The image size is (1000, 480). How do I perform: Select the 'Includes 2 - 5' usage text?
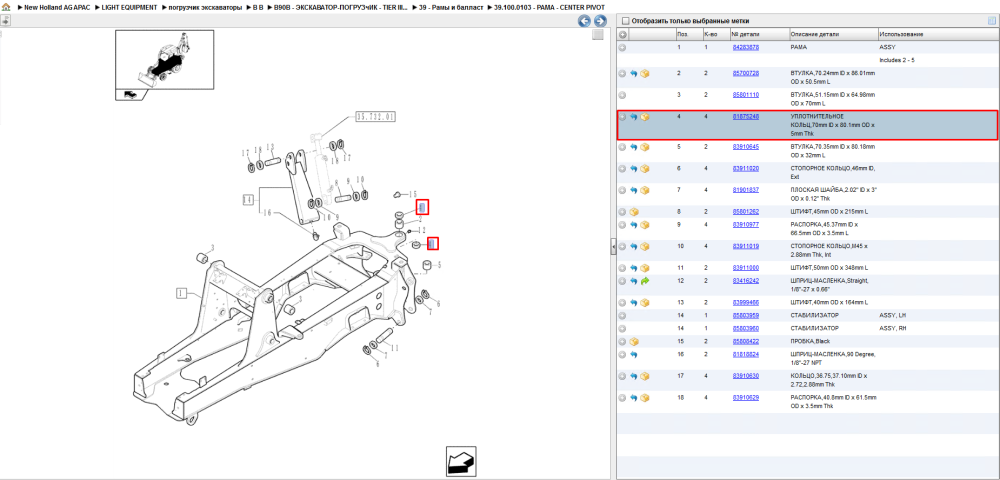click(897, 60)
